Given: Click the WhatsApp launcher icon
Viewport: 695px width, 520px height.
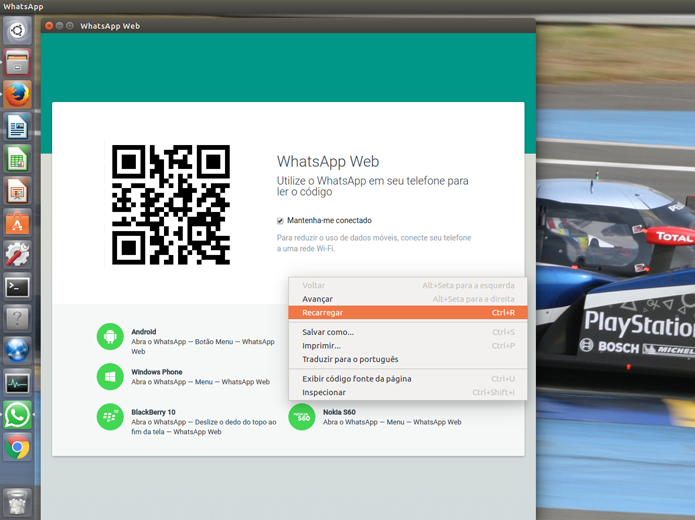Looking at the screenshot, I should tap(17, 415).
